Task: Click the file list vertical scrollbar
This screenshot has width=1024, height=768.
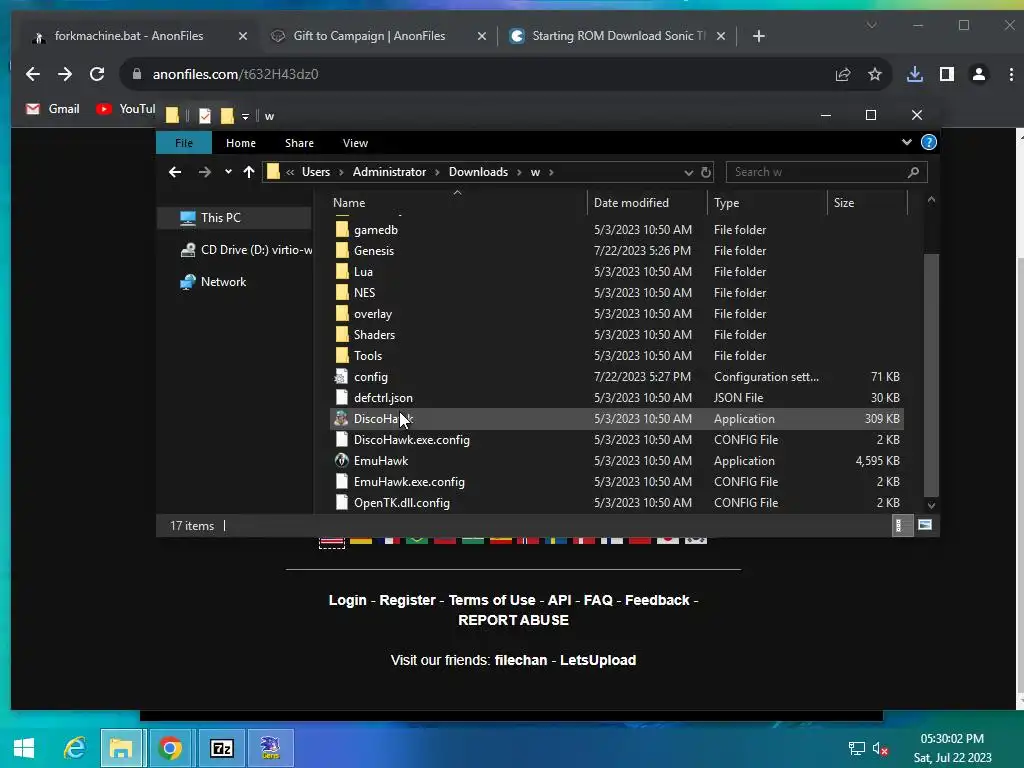Action: tap(931, 375)
